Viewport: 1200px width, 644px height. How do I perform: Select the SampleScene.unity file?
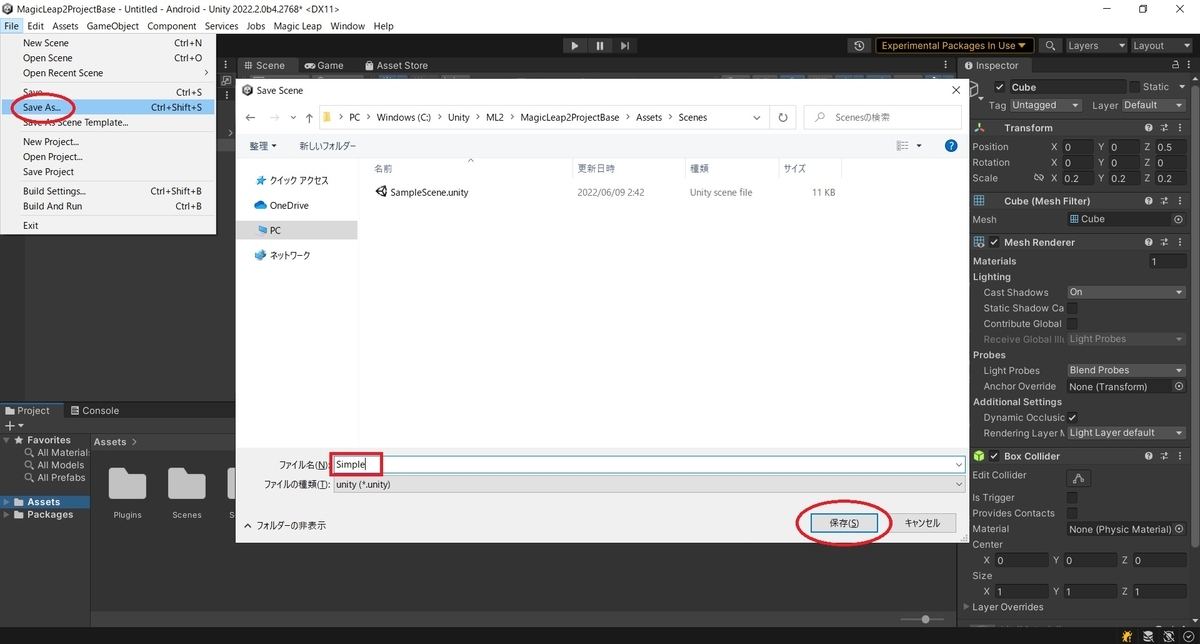pos(428,192)
